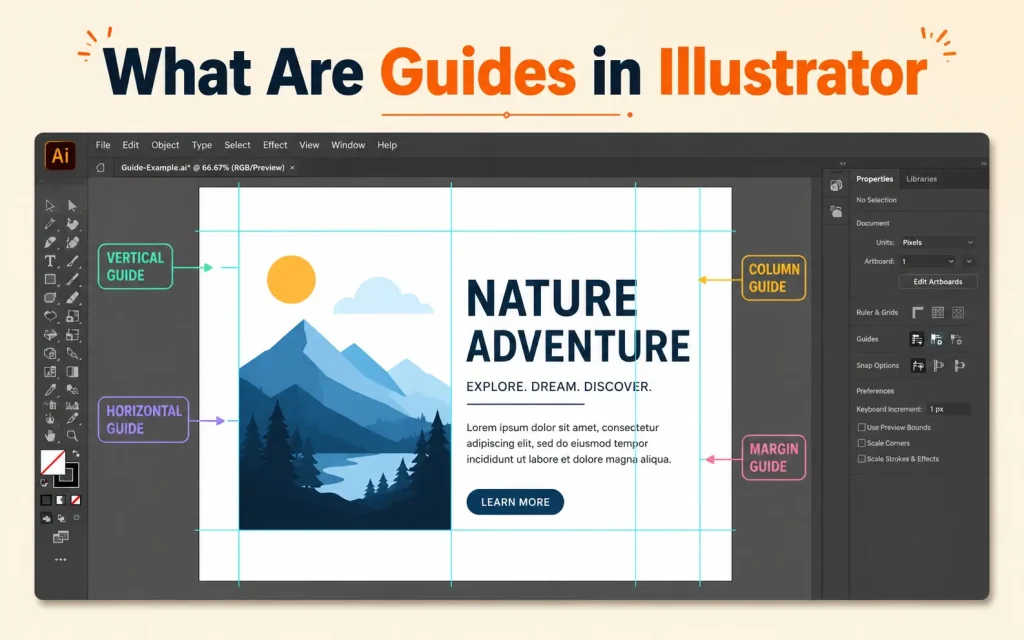Pick the Eraser tool
1024x640 pixels.
coord(72,298)
